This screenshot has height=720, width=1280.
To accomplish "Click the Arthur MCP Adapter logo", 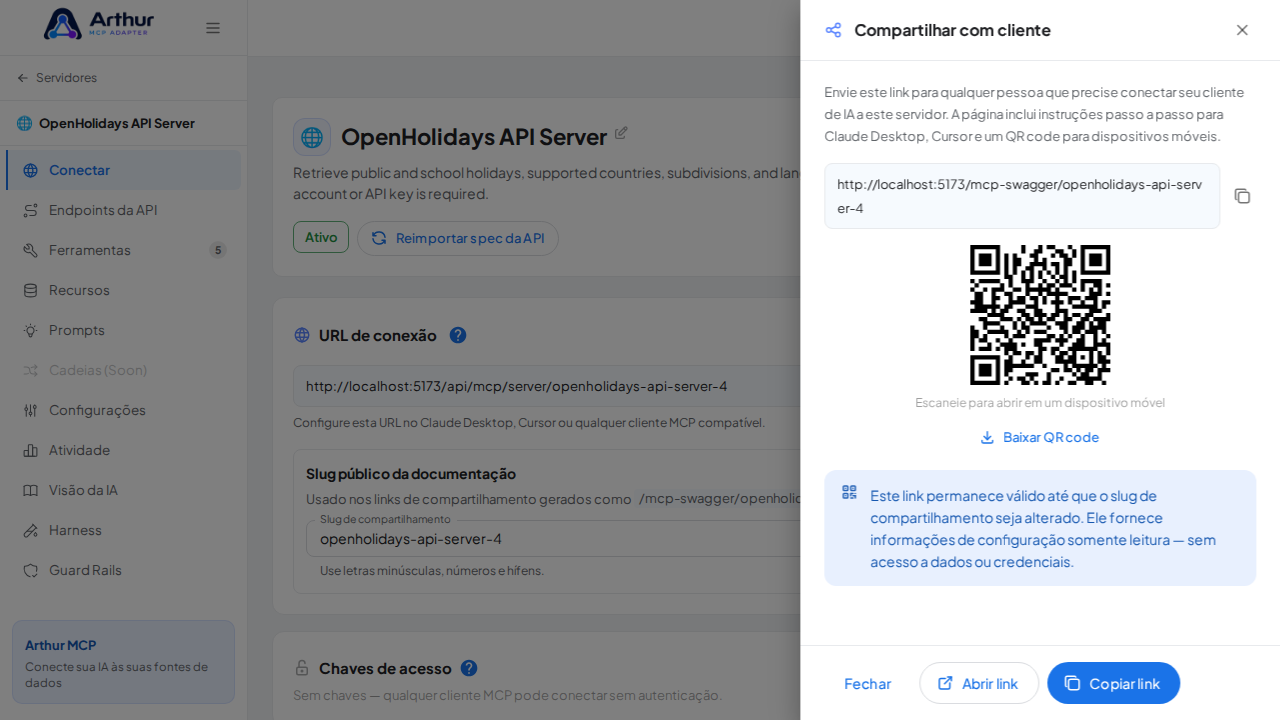I will (x=99, y=24).
